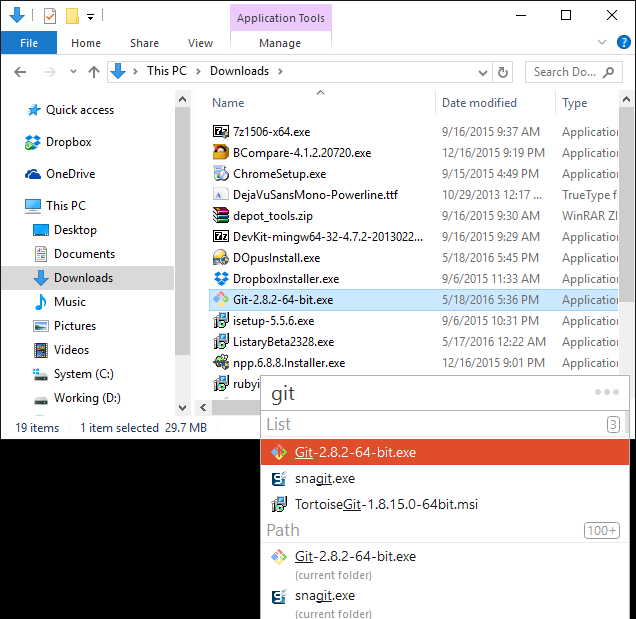Open the File tab
The width and height of the screenshot is (636, 619).
(x=29, y=43)
